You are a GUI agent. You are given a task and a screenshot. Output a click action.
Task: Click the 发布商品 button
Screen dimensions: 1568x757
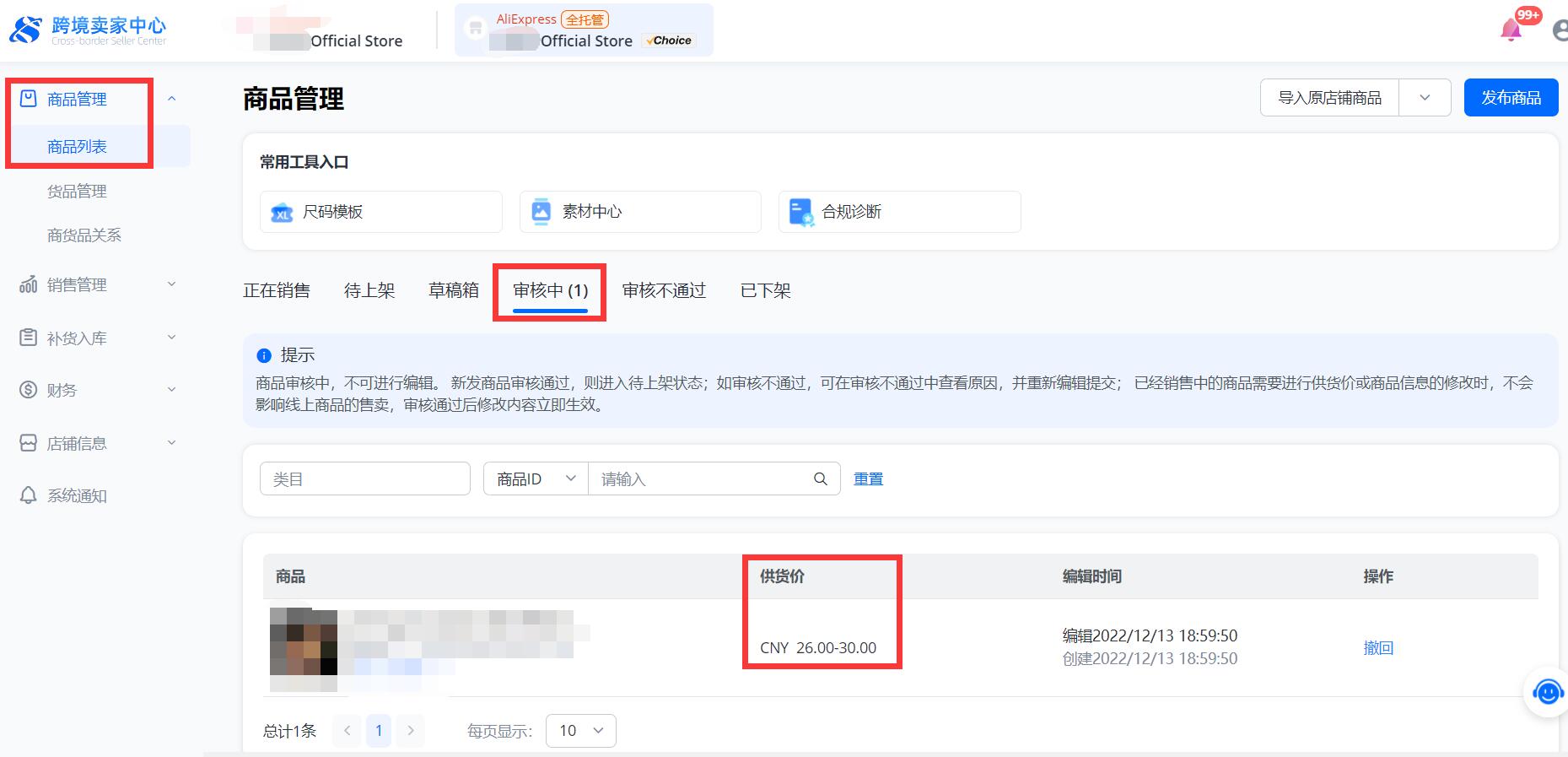(x=1511, y=98)
